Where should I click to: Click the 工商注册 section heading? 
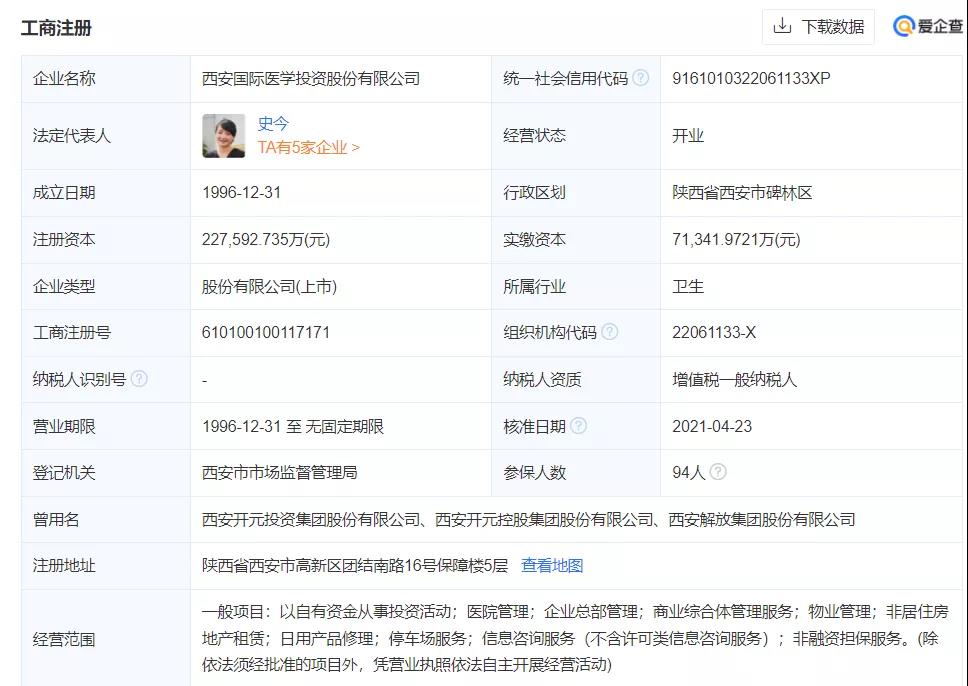[x=56, y=28]
